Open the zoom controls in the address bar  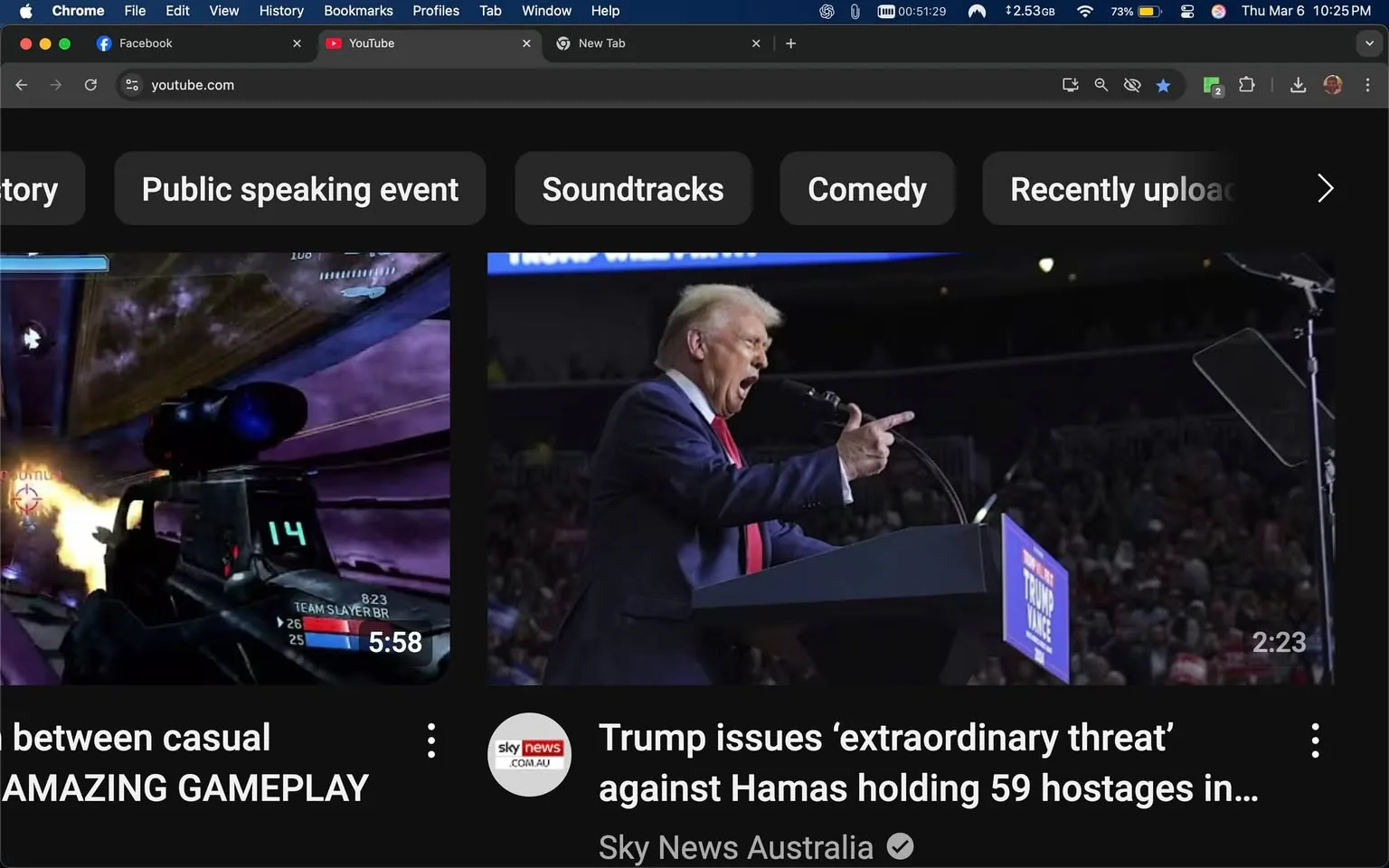click(1101, 84)
